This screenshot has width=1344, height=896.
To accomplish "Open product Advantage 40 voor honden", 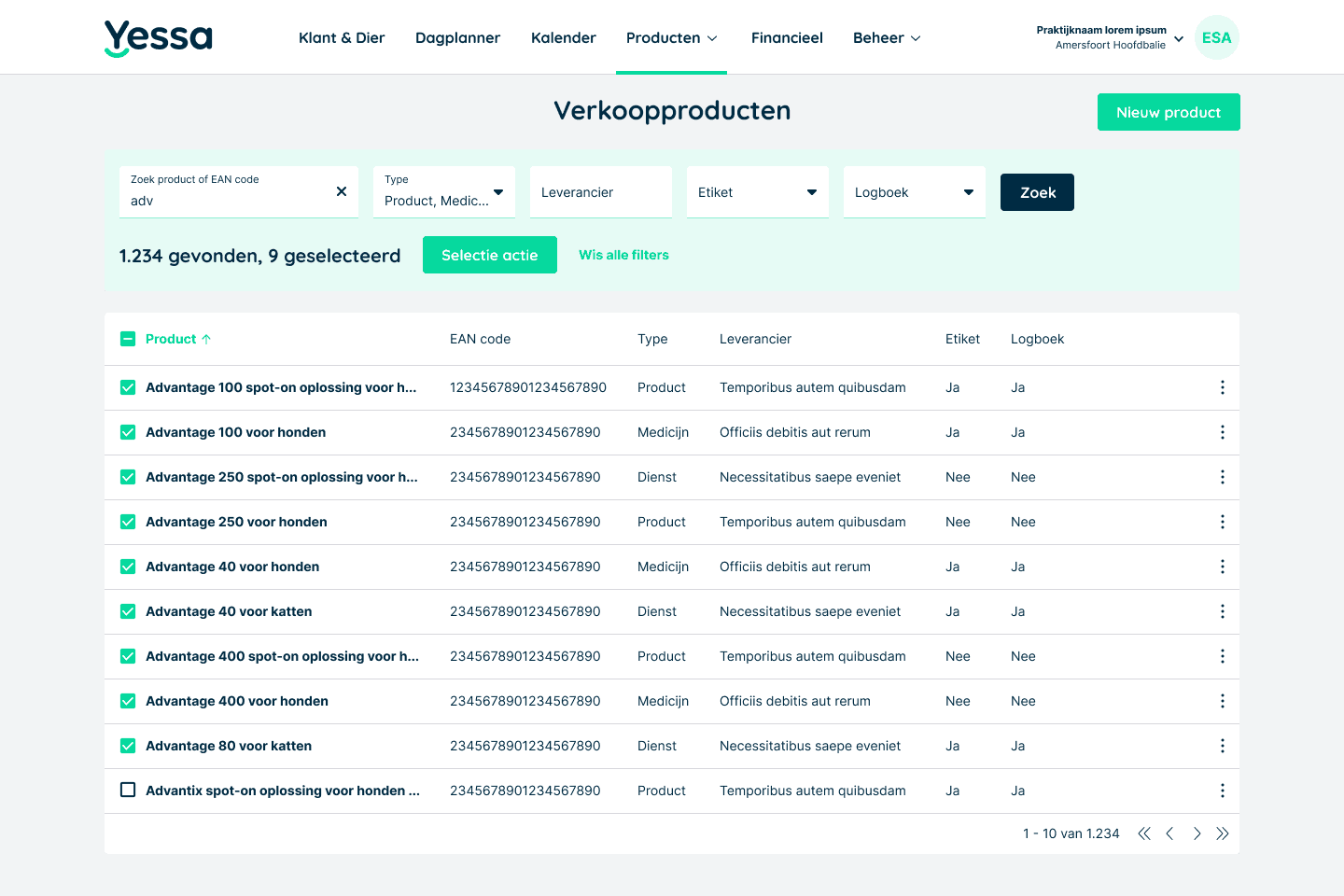I will click(x=232, y=567).
